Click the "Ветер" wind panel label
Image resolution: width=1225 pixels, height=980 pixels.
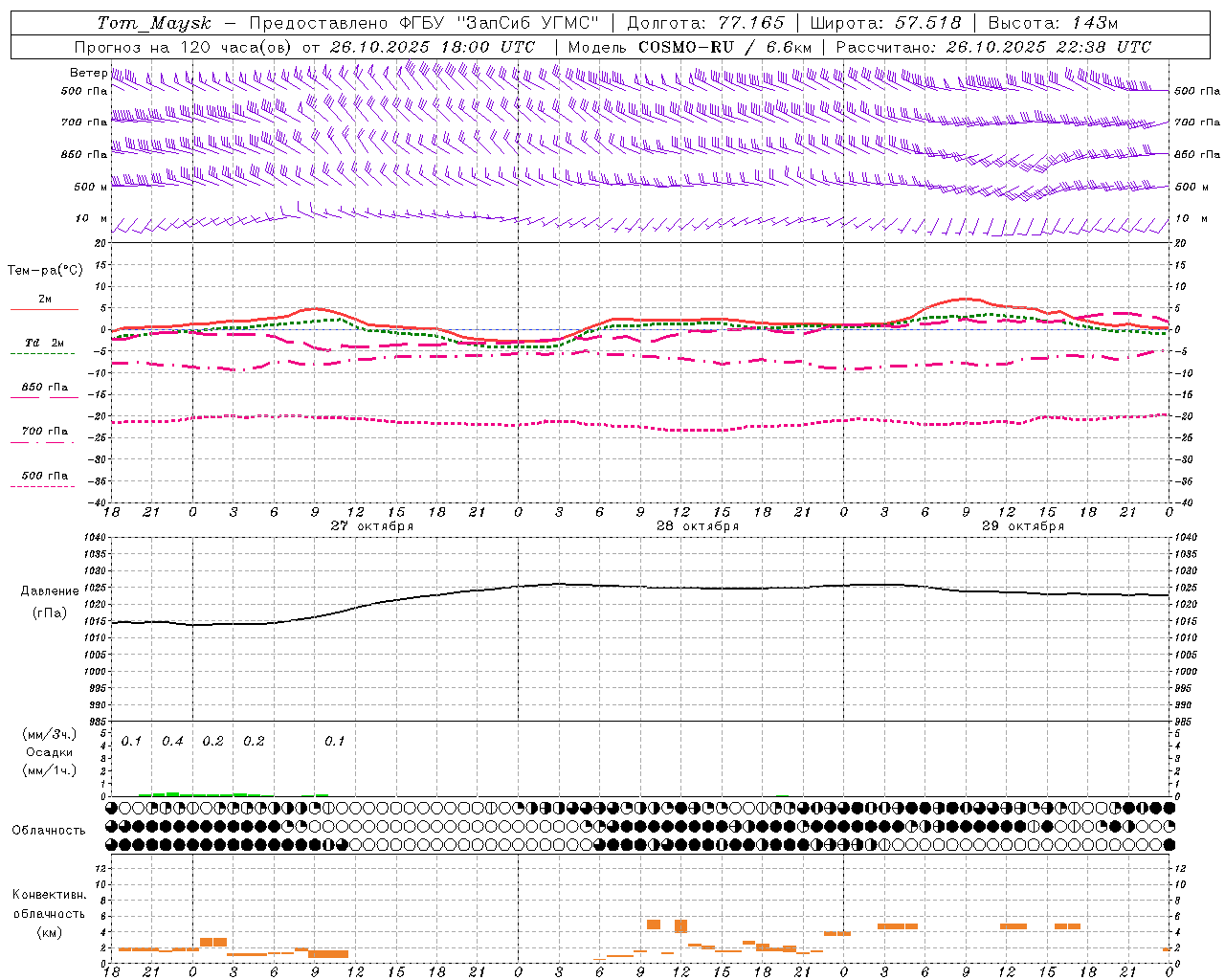[88, 73]
